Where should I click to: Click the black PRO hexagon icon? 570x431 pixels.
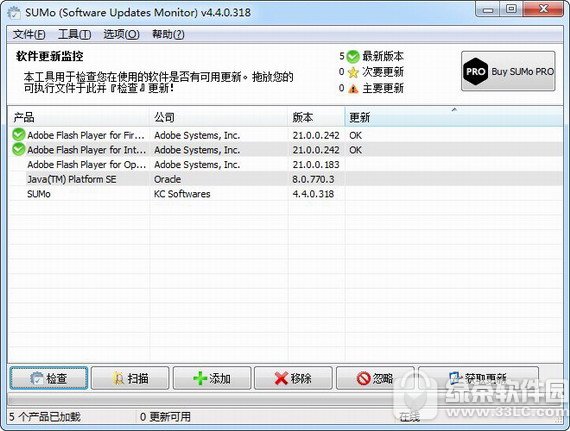coord(475,72)
